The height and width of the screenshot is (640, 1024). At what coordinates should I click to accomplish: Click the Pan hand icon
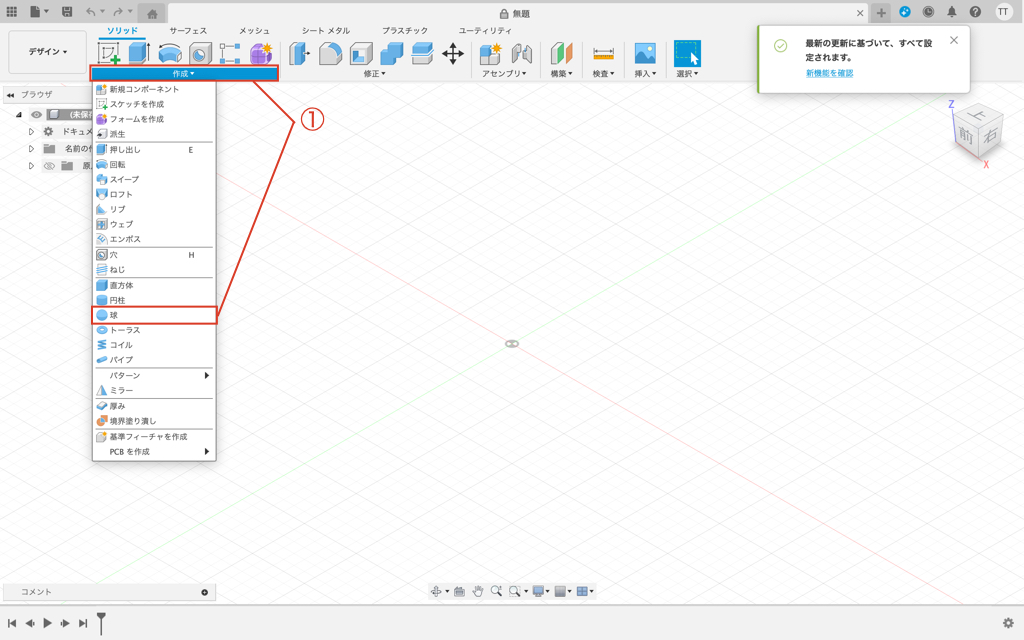click(x=477, y=591)
